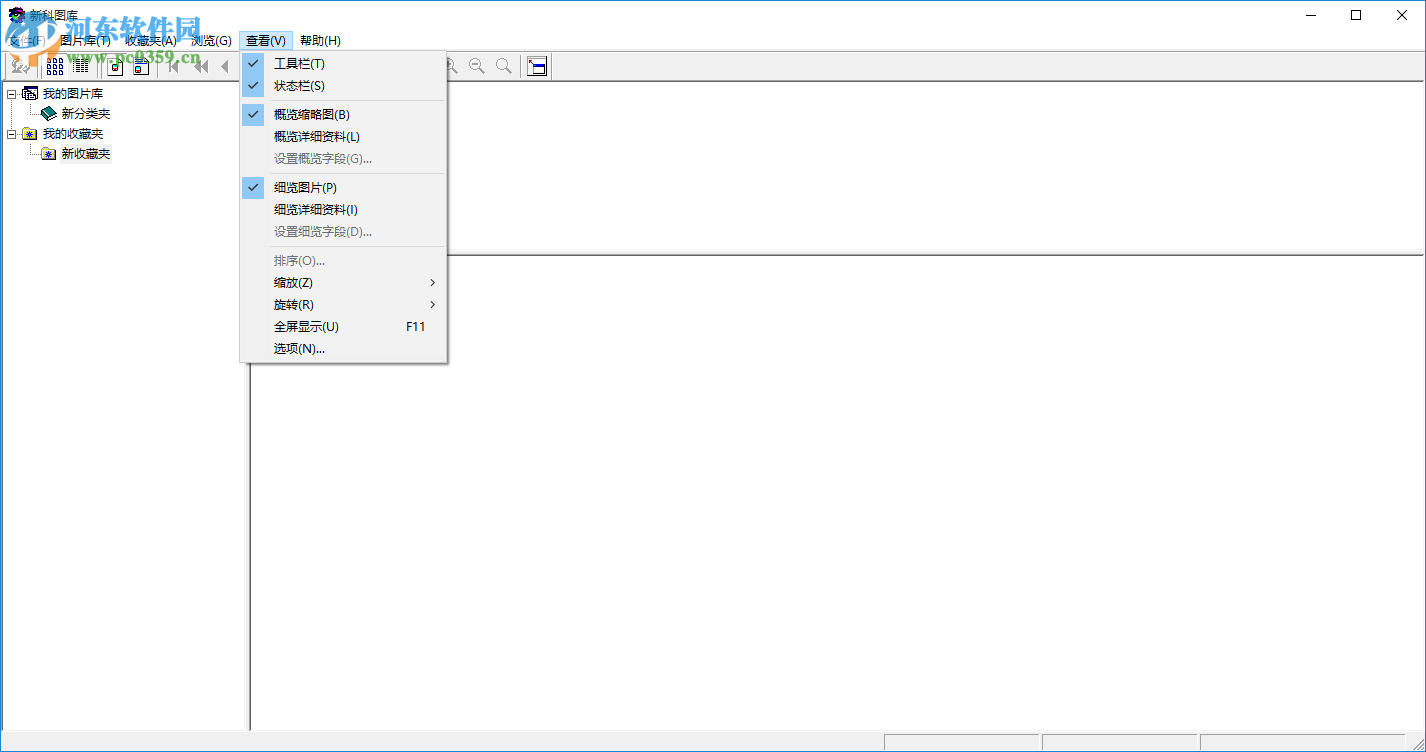Click the picture details toolbar icon

click(x=141, y=67)
